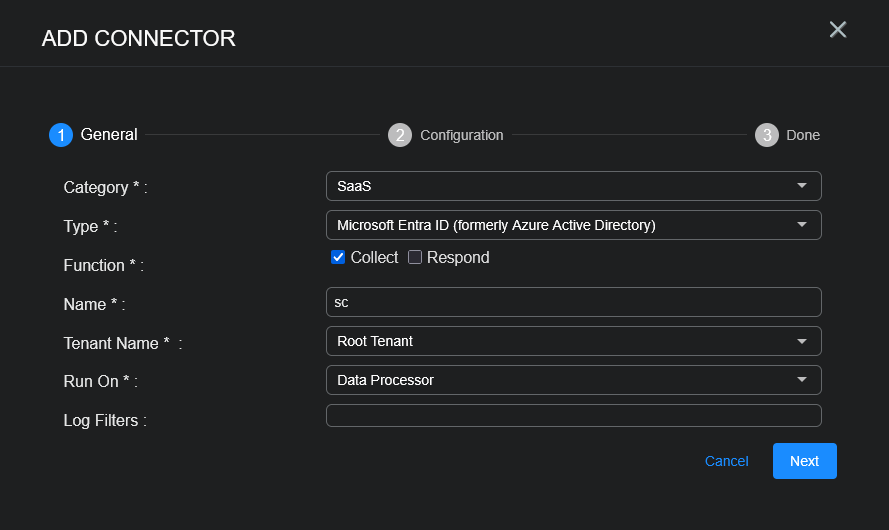Image resolution: width=889 pixels, height=530 pixels.
Task: Click the Type dropdown caret arrow
Action: 801,225
